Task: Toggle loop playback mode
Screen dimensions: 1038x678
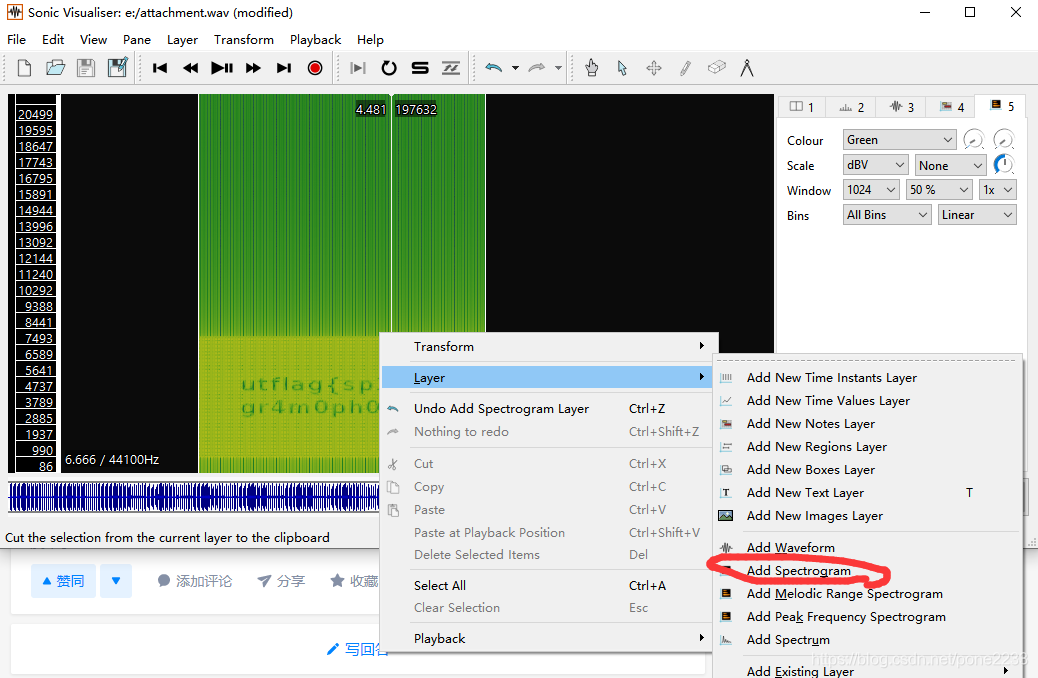Action: point(389,68)
